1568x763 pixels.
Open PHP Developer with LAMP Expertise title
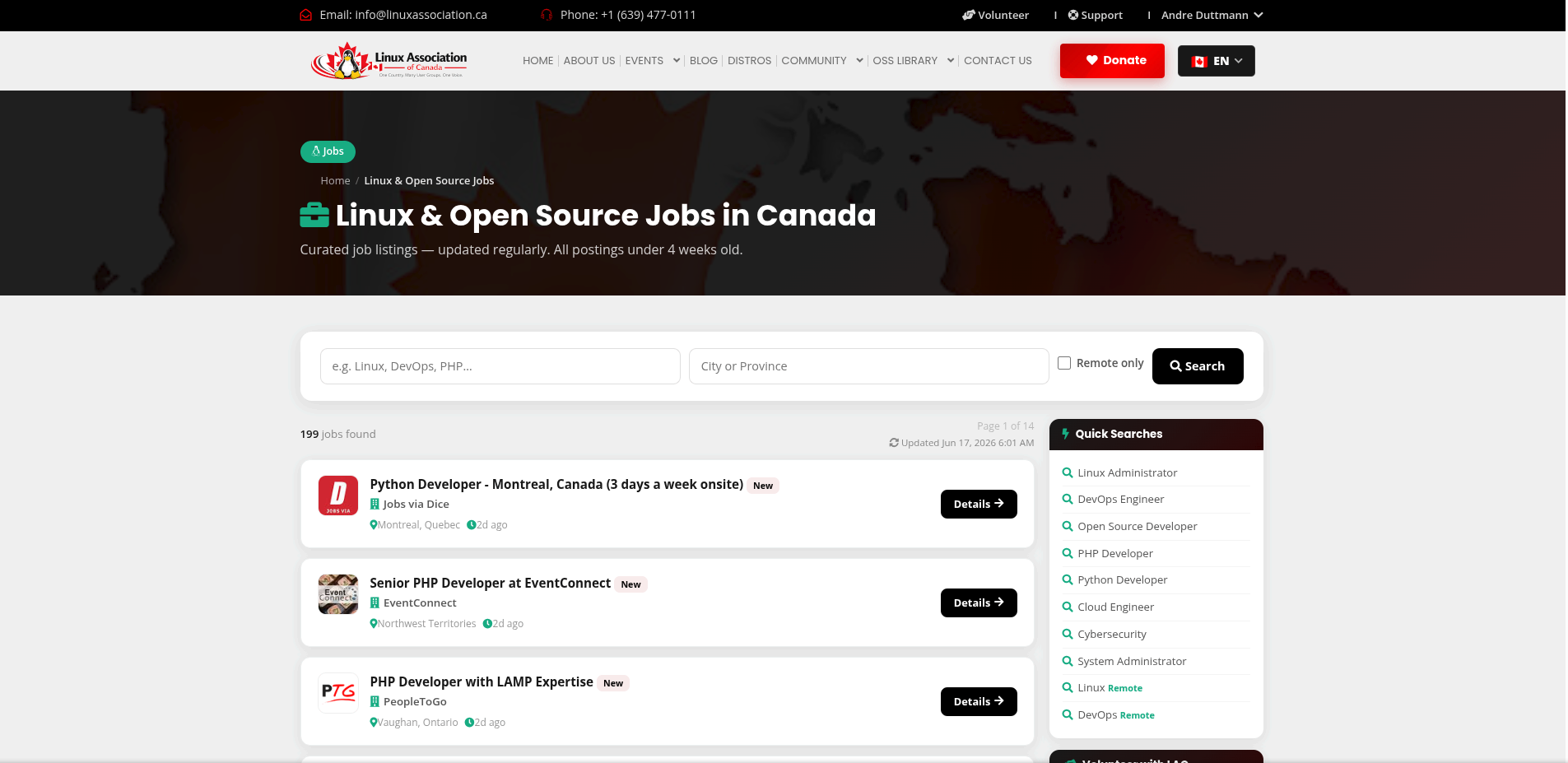(482, 682)
